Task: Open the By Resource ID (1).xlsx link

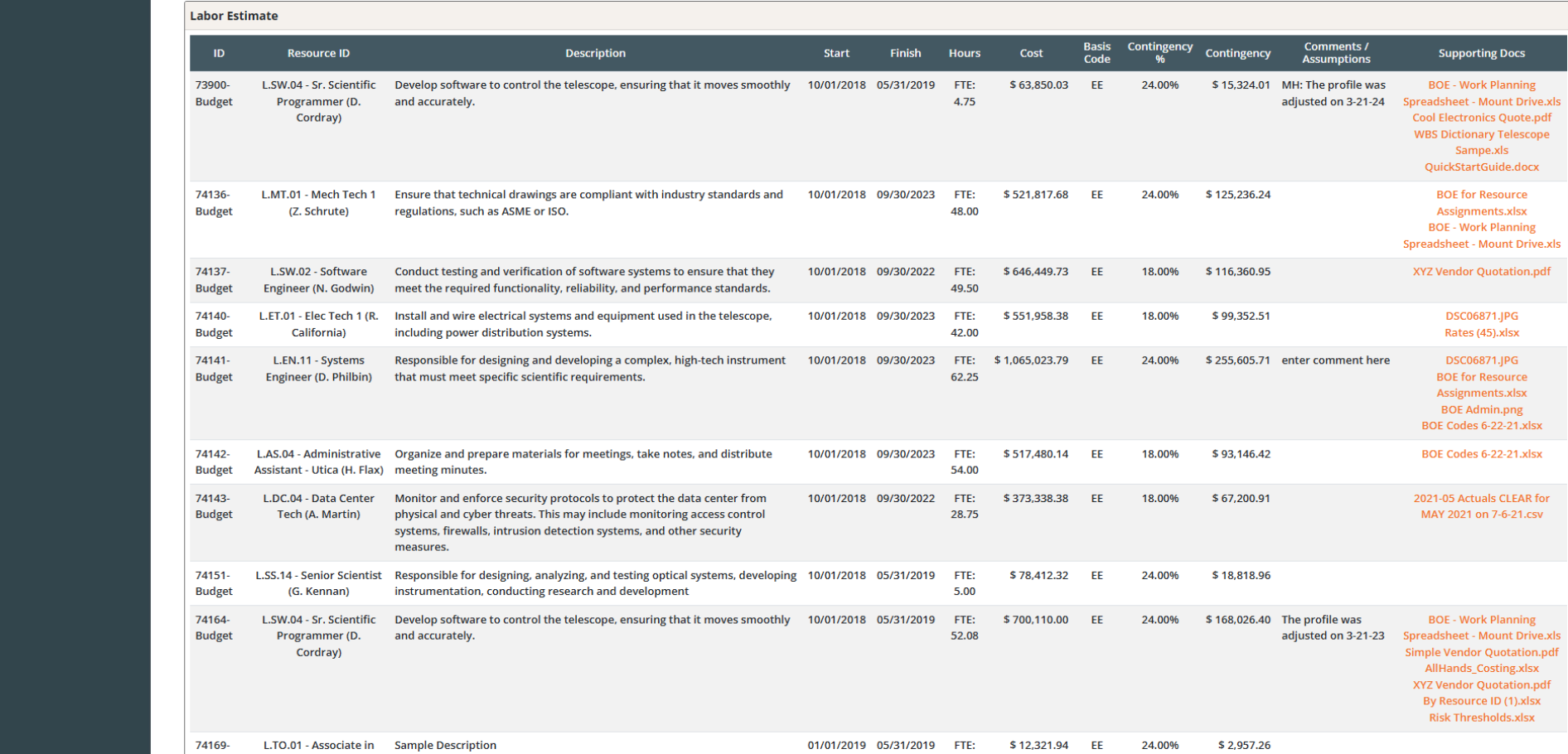Action: click(1481, 700)
